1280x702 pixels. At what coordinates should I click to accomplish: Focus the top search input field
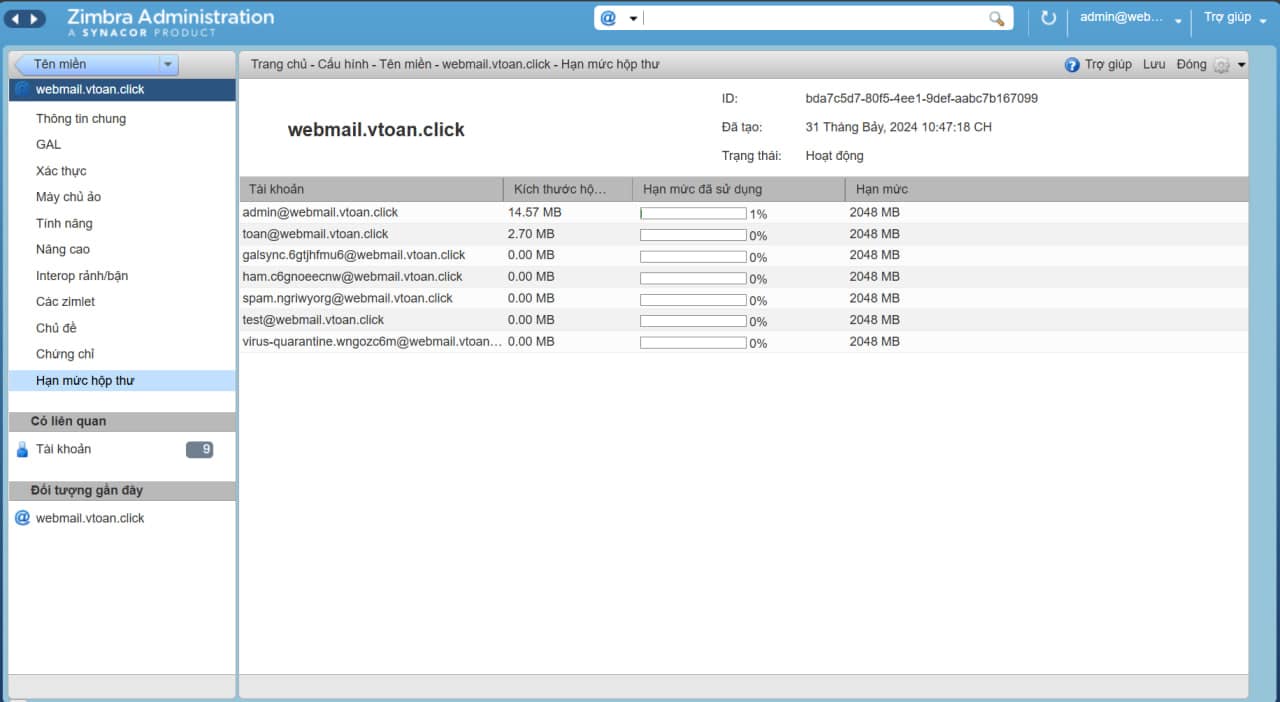(814, 18)
